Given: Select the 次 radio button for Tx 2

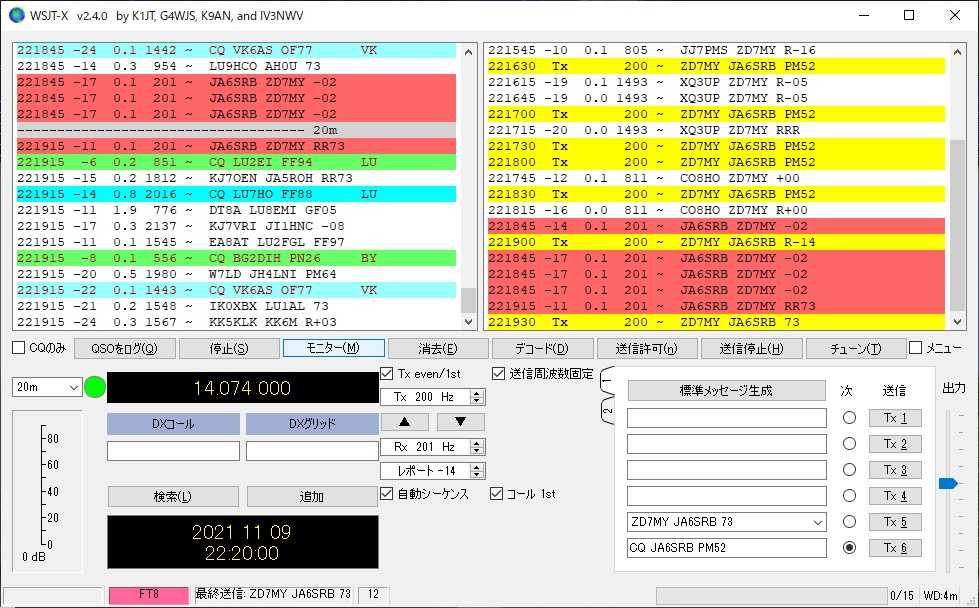Looking at the screenshot, I should point(849,444).
